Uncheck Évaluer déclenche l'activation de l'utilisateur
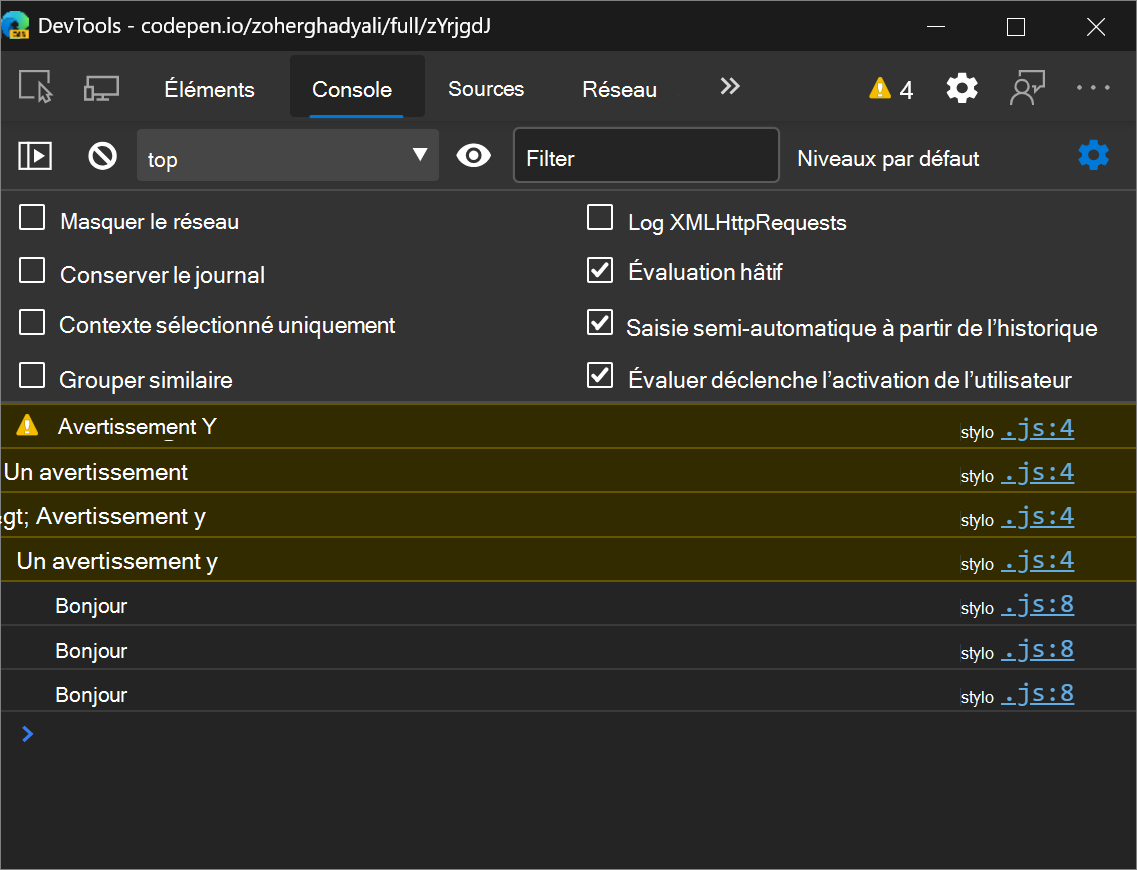Image resolution: width=1137 pixels, height=870 pixels. tap(600, 376)
